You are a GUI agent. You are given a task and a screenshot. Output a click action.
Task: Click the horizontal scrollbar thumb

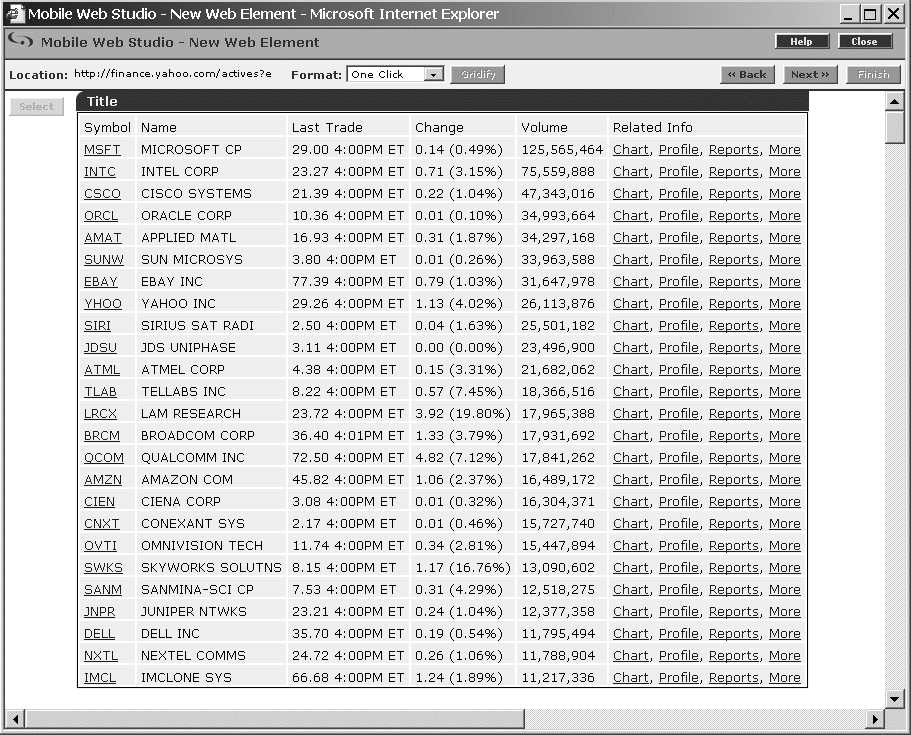click(x=275, y=719)
